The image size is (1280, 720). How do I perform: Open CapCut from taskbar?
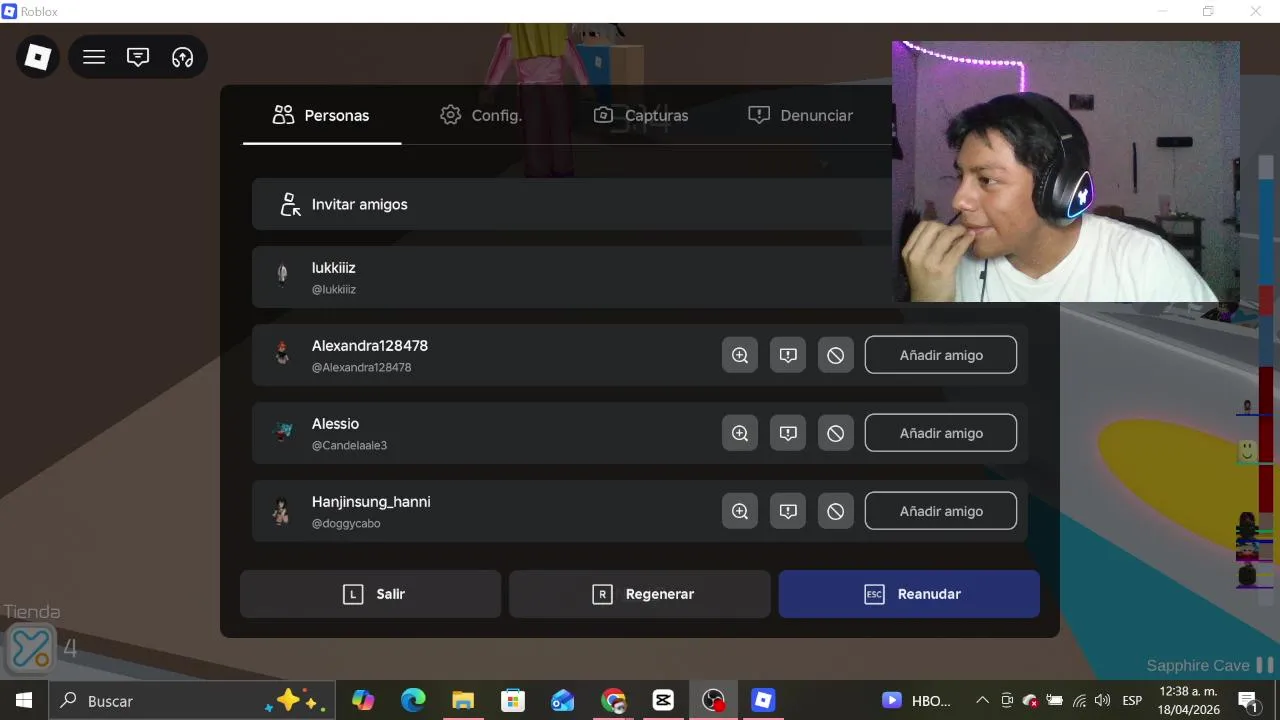click(x=663, y=700)
